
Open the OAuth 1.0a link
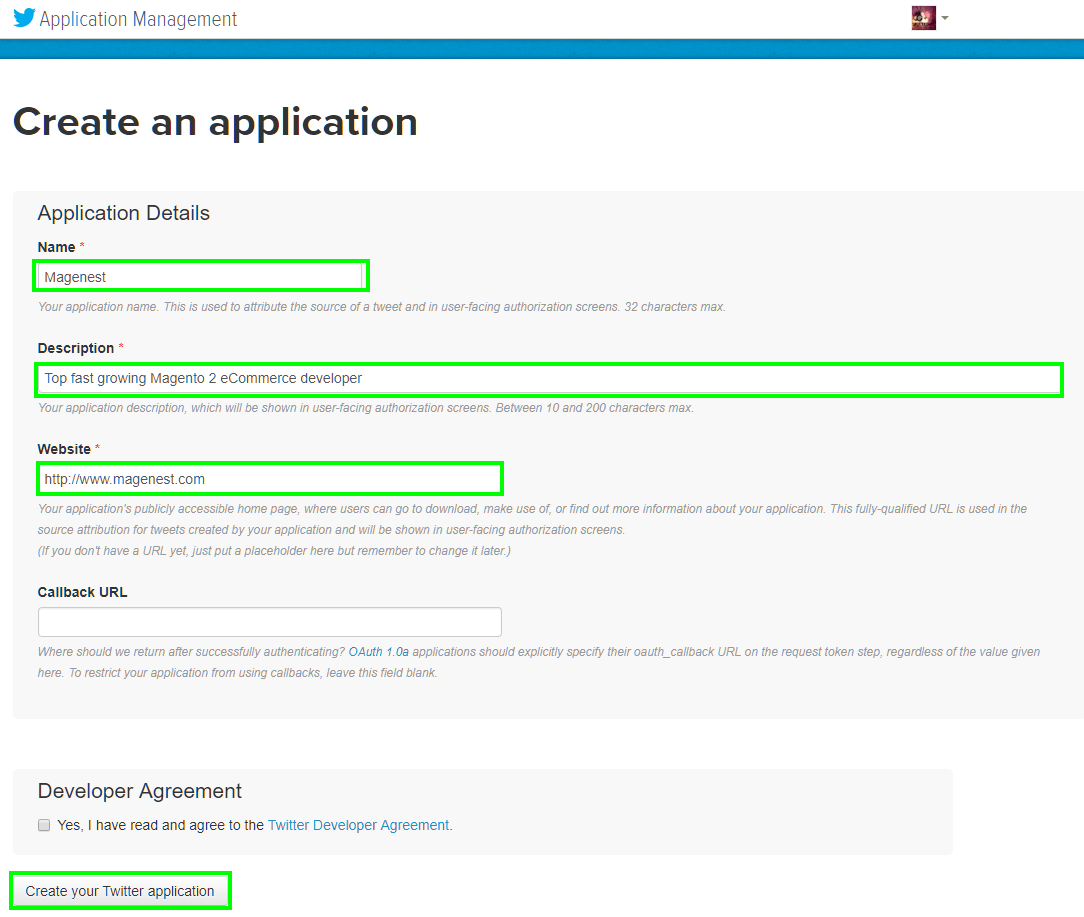click(x=378, y=651)
